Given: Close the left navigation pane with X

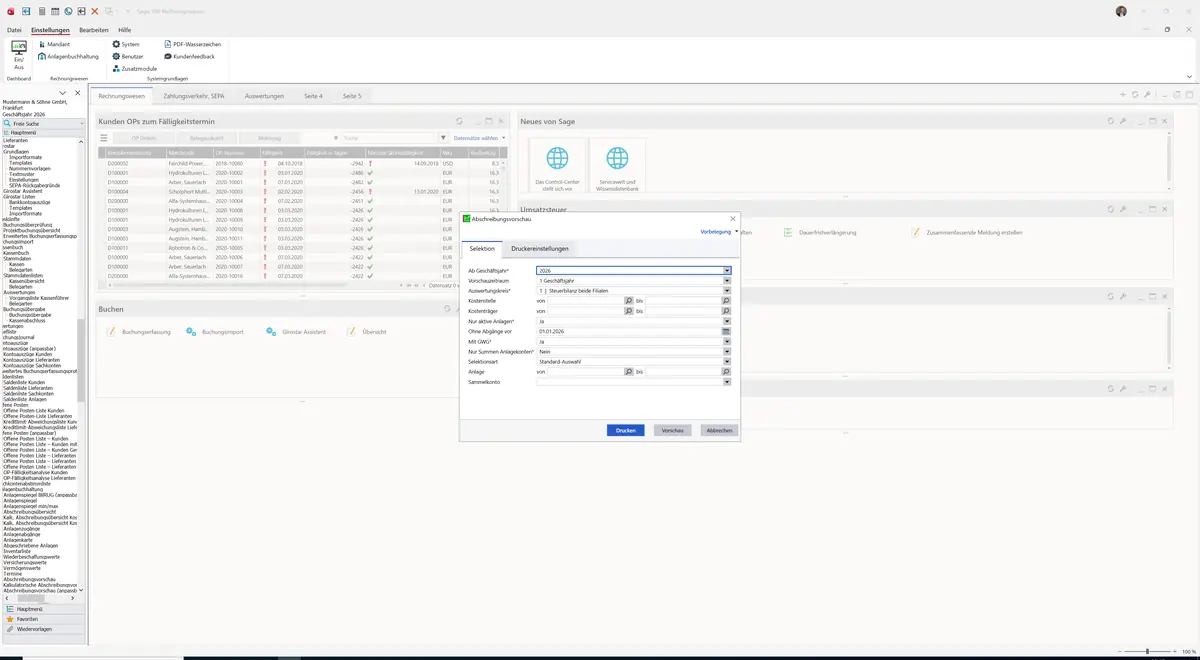Looking at the screenshot, I should pos(77,93).
